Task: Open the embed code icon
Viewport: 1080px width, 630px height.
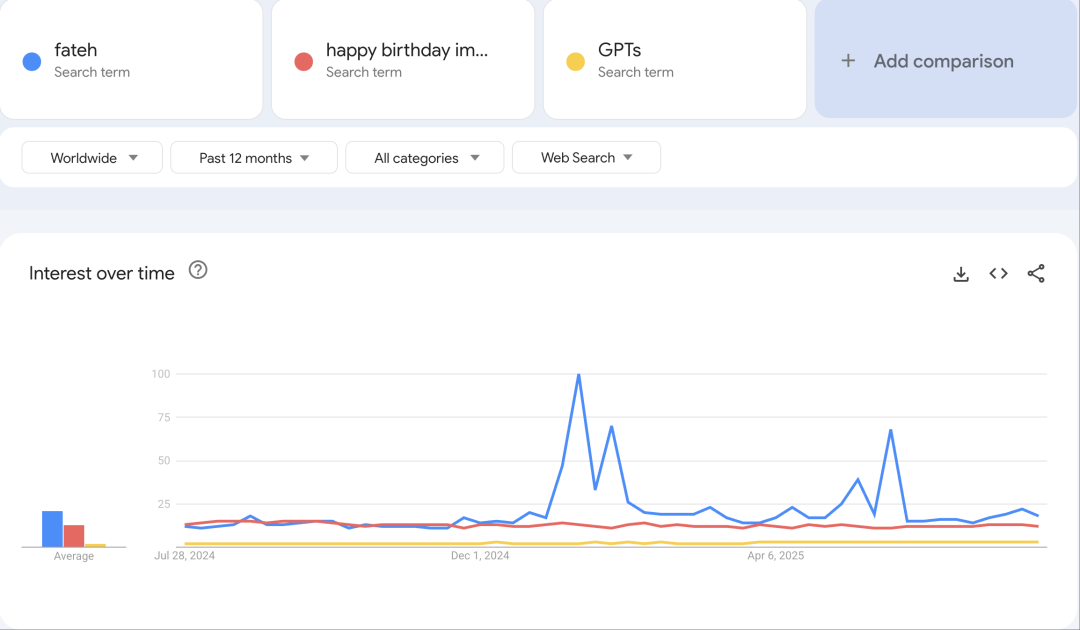Action: [998, 274]
